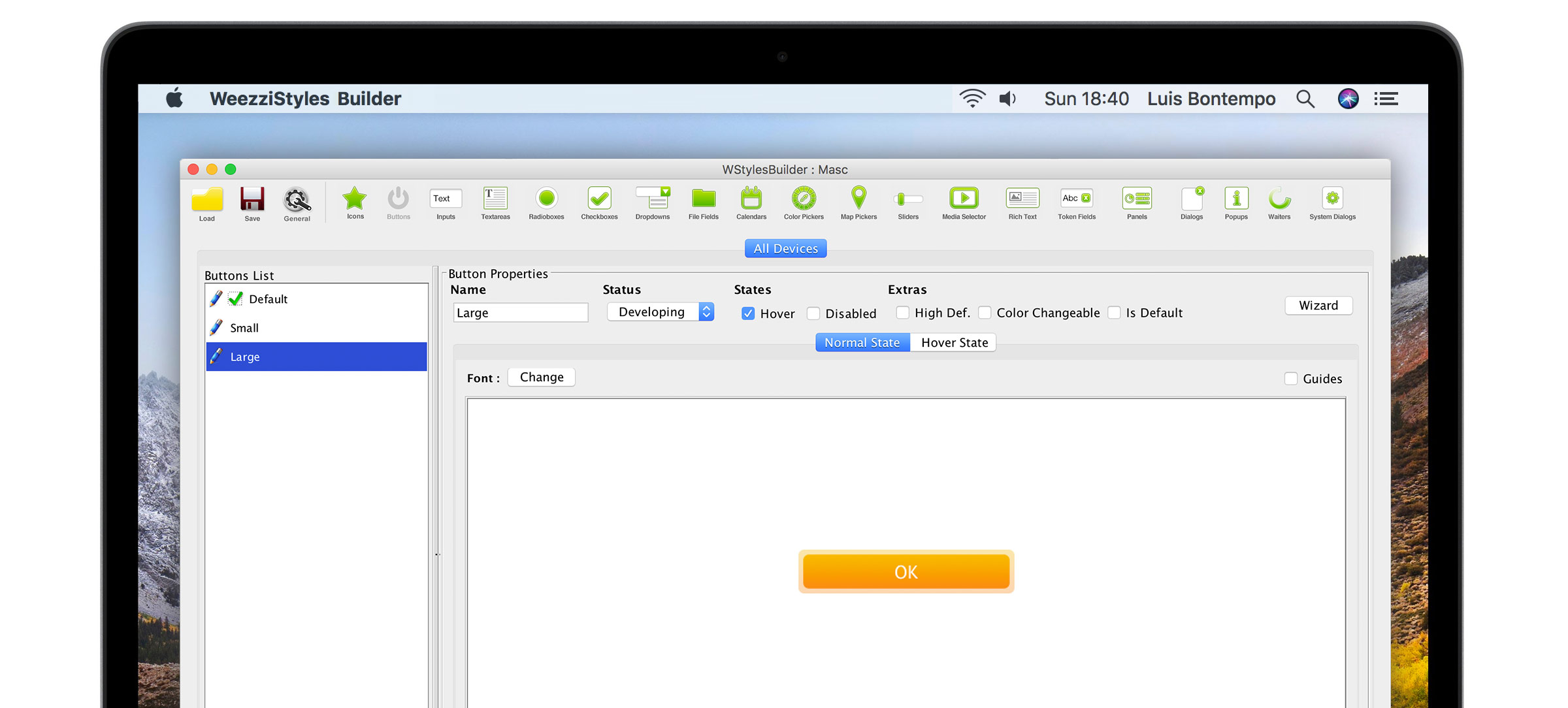Open the Dialogs tool
Image resolution: width=1568 pixels, height=708 pixels.
[1192, 202]
